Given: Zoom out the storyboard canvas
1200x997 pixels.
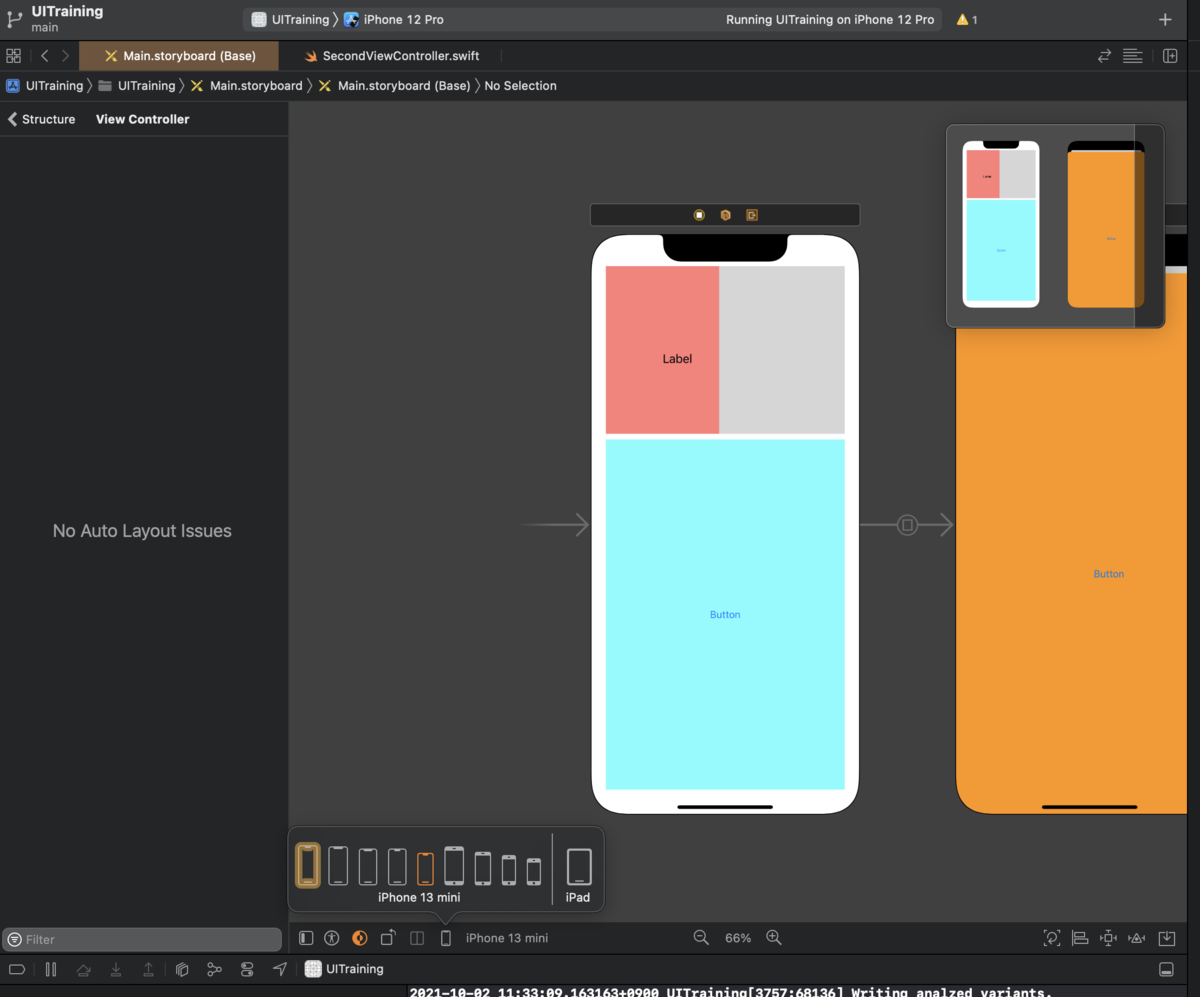Looking at the screenshot, I should (701, 938).
